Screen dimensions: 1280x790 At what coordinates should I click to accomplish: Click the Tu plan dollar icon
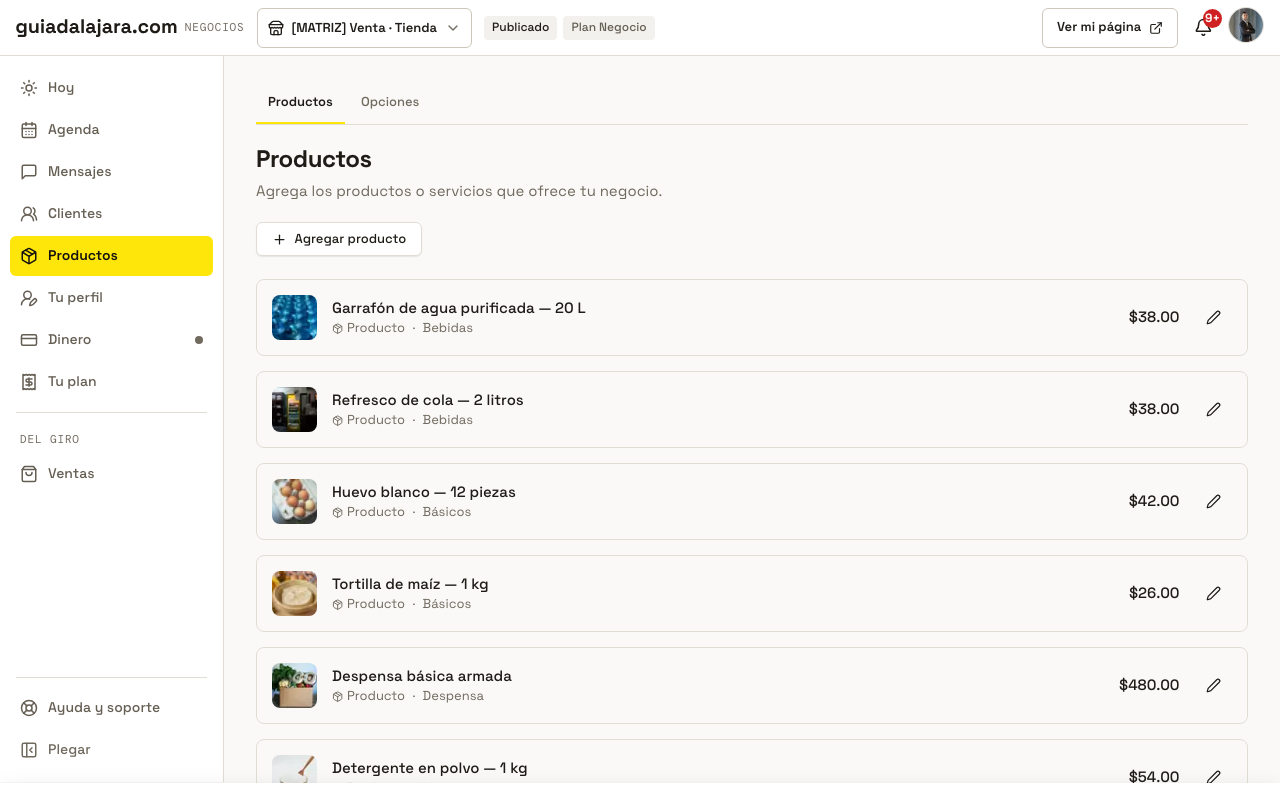pyautogui.click(x=29, y=382)
